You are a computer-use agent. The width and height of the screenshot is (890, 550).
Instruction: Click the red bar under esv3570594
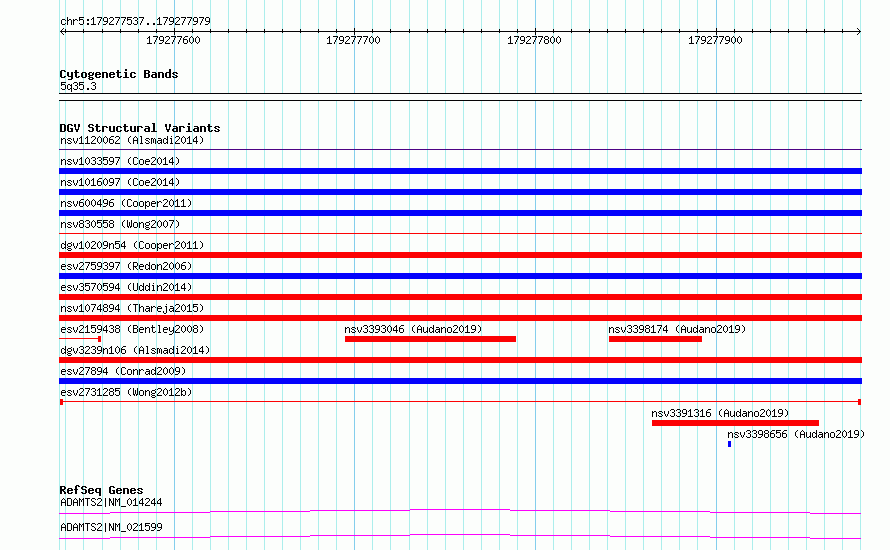click(x=460, y=297)
